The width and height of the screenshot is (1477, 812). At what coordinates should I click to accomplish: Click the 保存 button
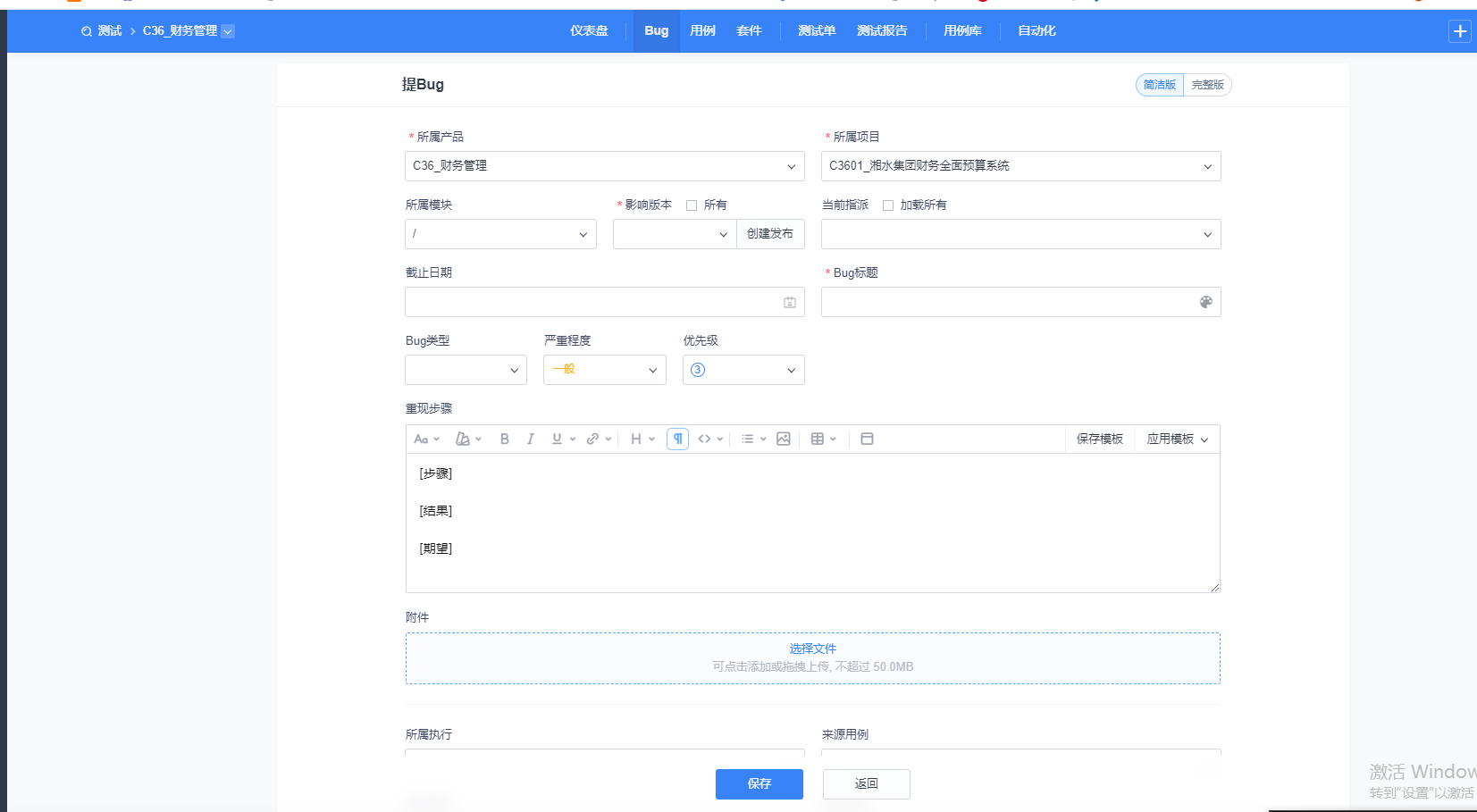click(x=759, y=783)
